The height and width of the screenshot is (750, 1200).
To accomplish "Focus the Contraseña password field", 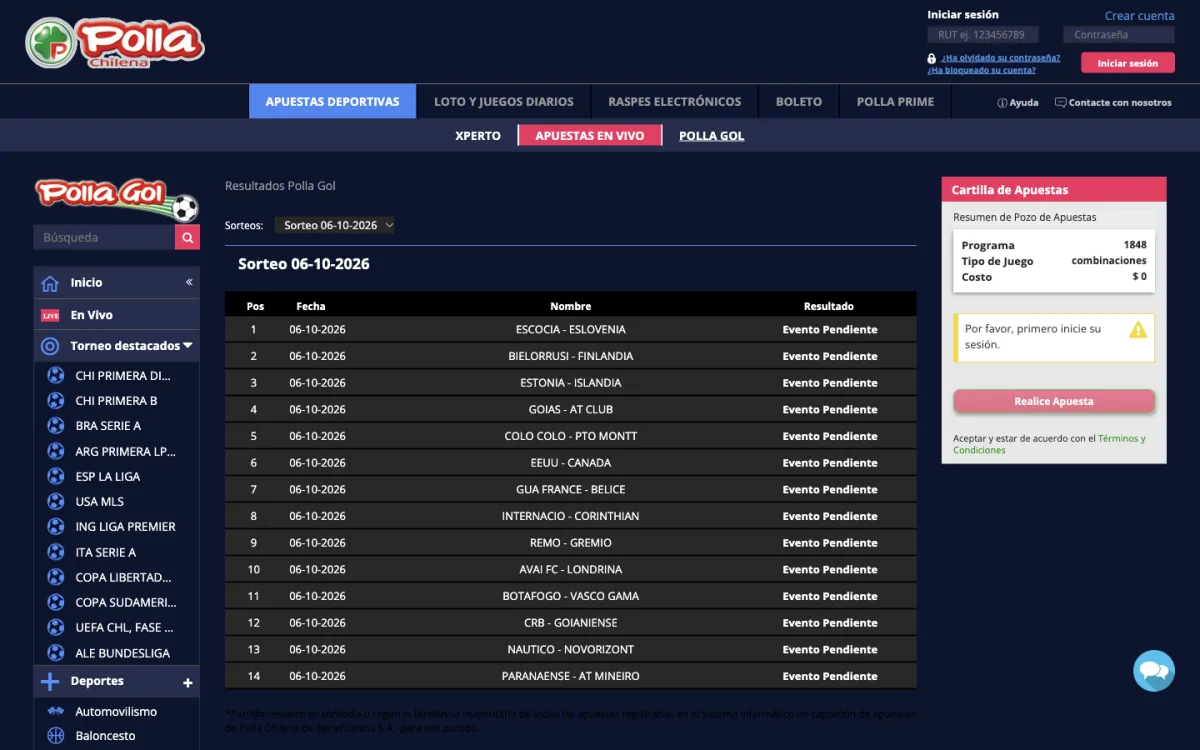I will (1119, 35).
